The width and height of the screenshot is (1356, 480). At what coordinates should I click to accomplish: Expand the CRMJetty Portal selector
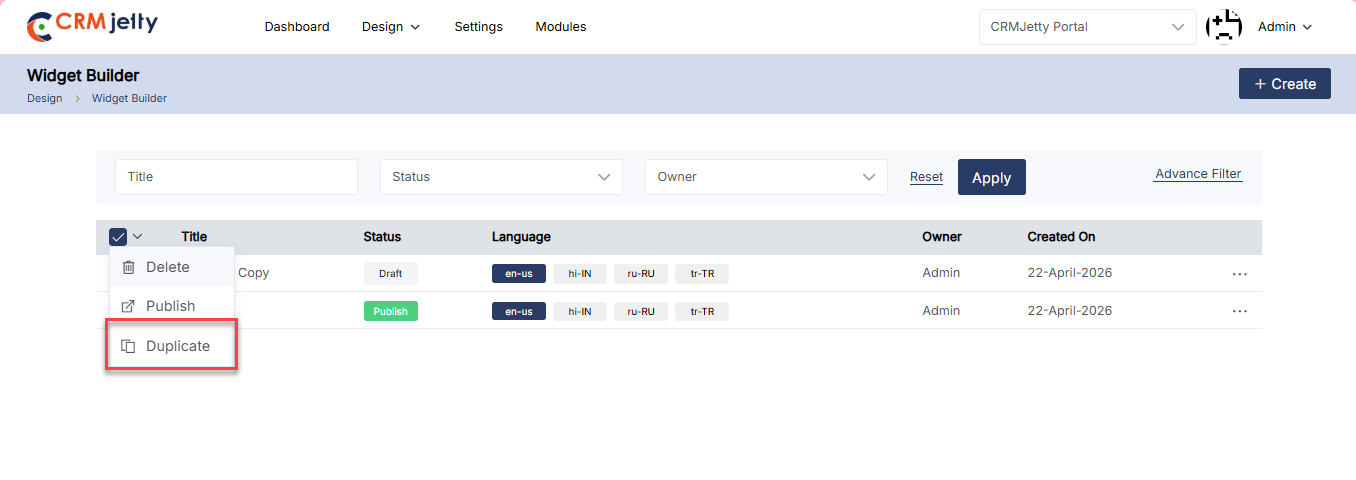1087,27
